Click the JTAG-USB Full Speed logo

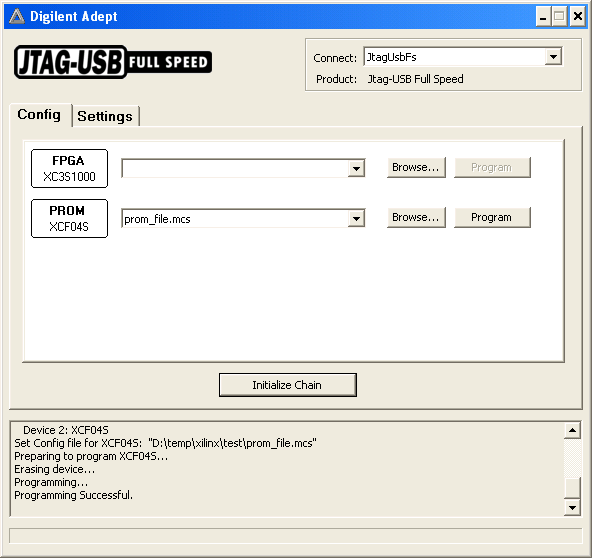[x=113, y=62]
